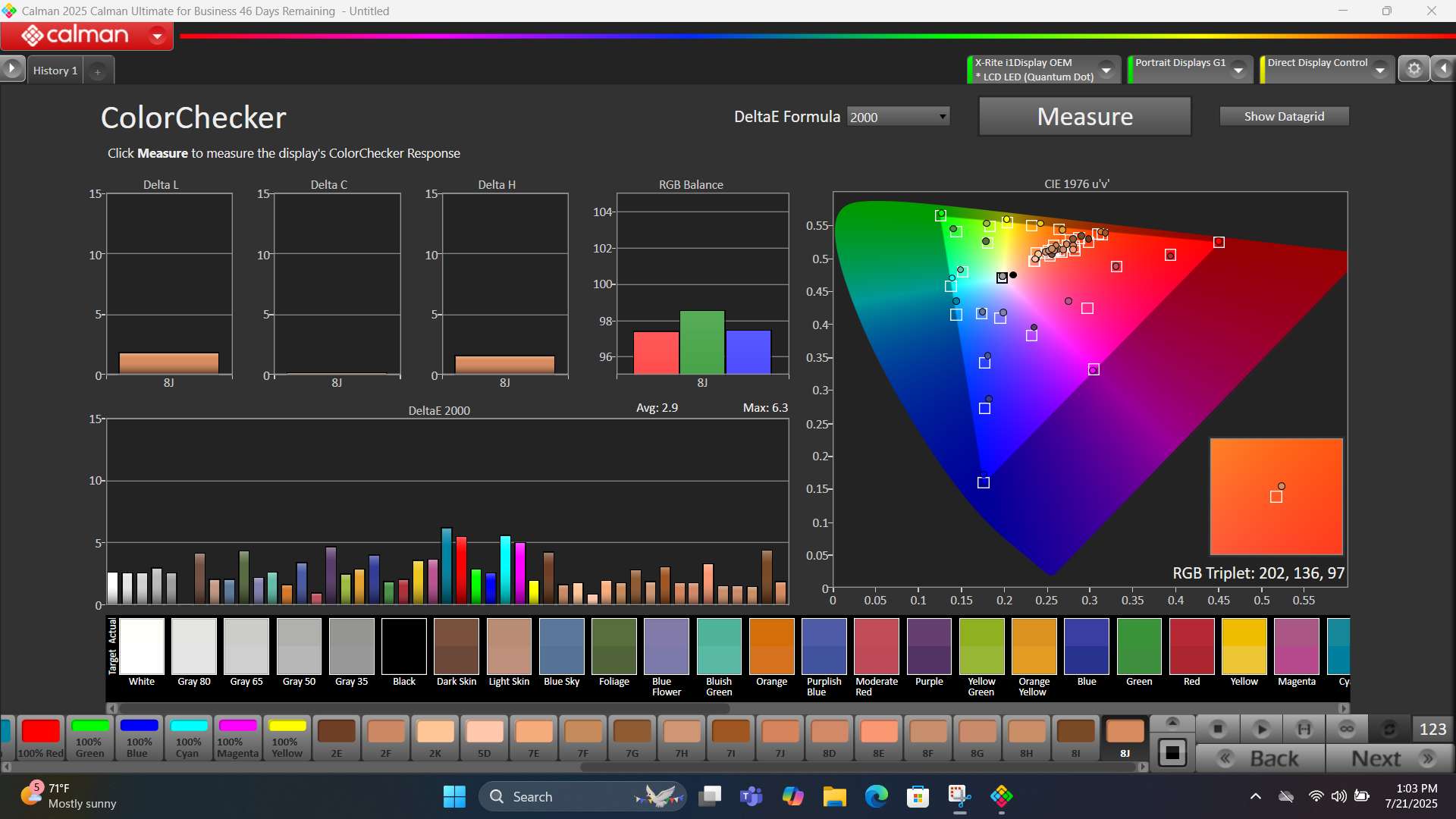This screenshot has width=1456, height=819.
Task: Select the 100% Cyan patch
Action: coord(188,738)
